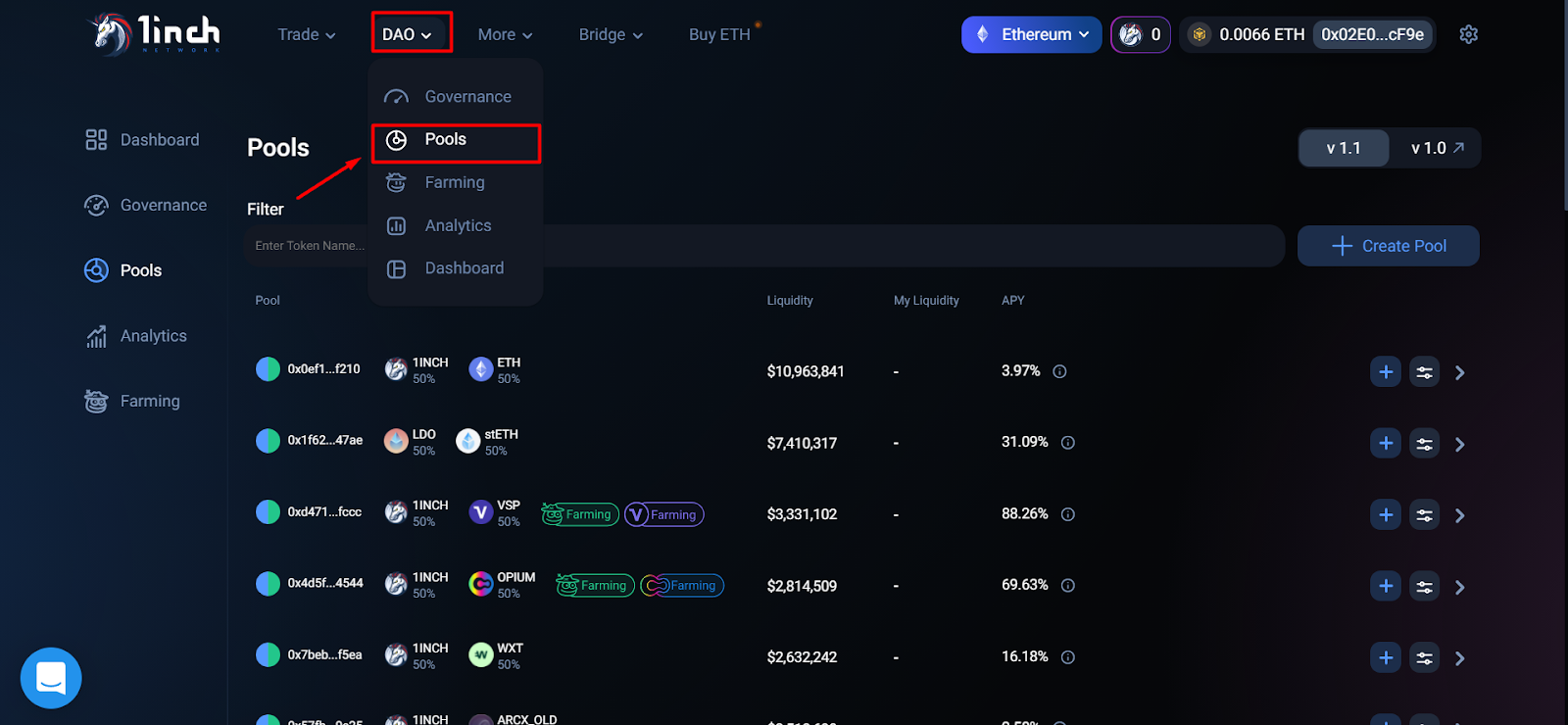1568x725 pixels.
Task: Open Analytics in the left sidebar
Action: coord(135,336)
